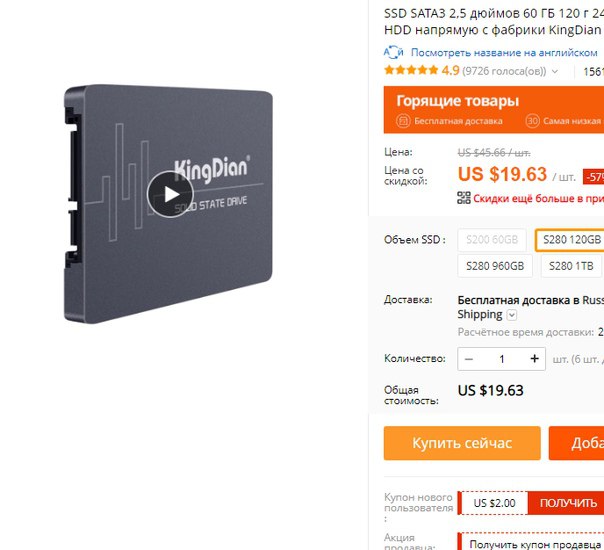Play the KingDian SSD product video
Image resolution: width=604 pixels, height=550 pixels.
[170, 194]
